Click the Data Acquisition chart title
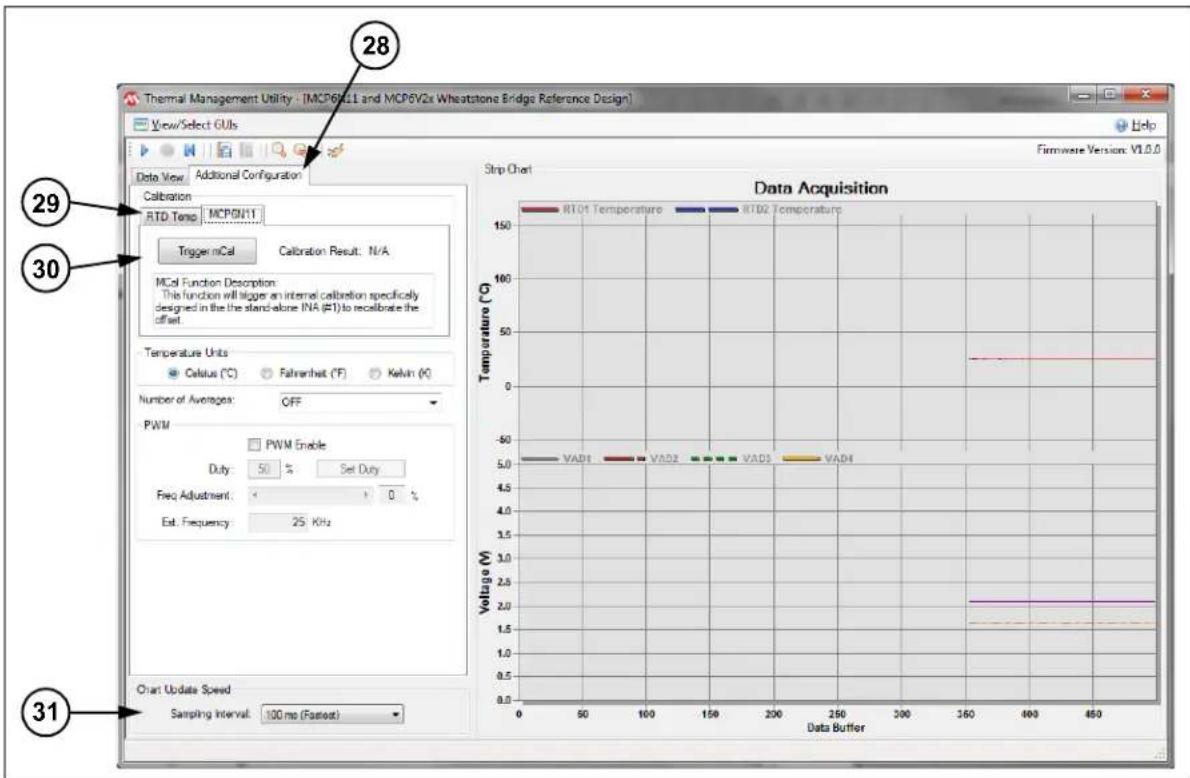 click(x=820, y=188)
